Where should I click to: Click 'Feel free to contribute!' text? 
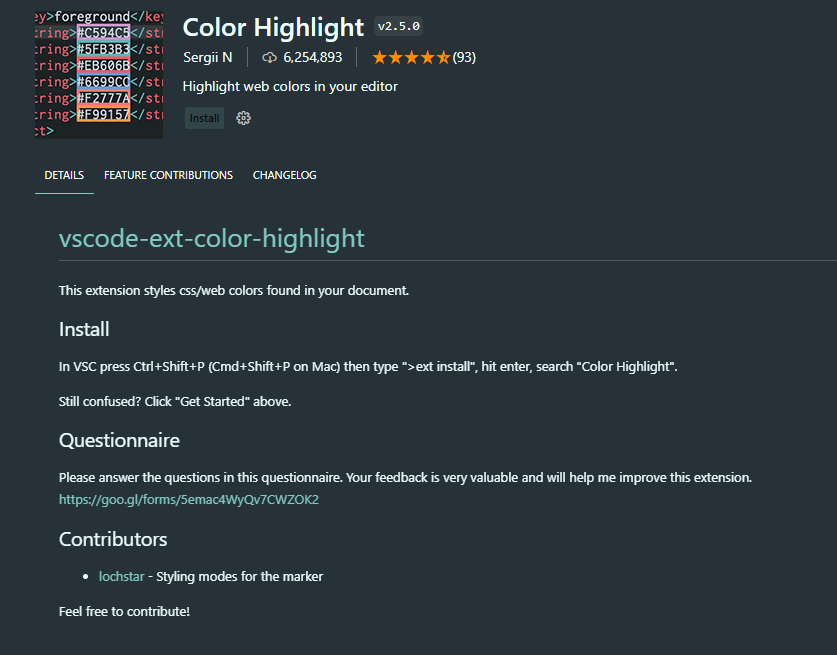[x=124, y=611]
